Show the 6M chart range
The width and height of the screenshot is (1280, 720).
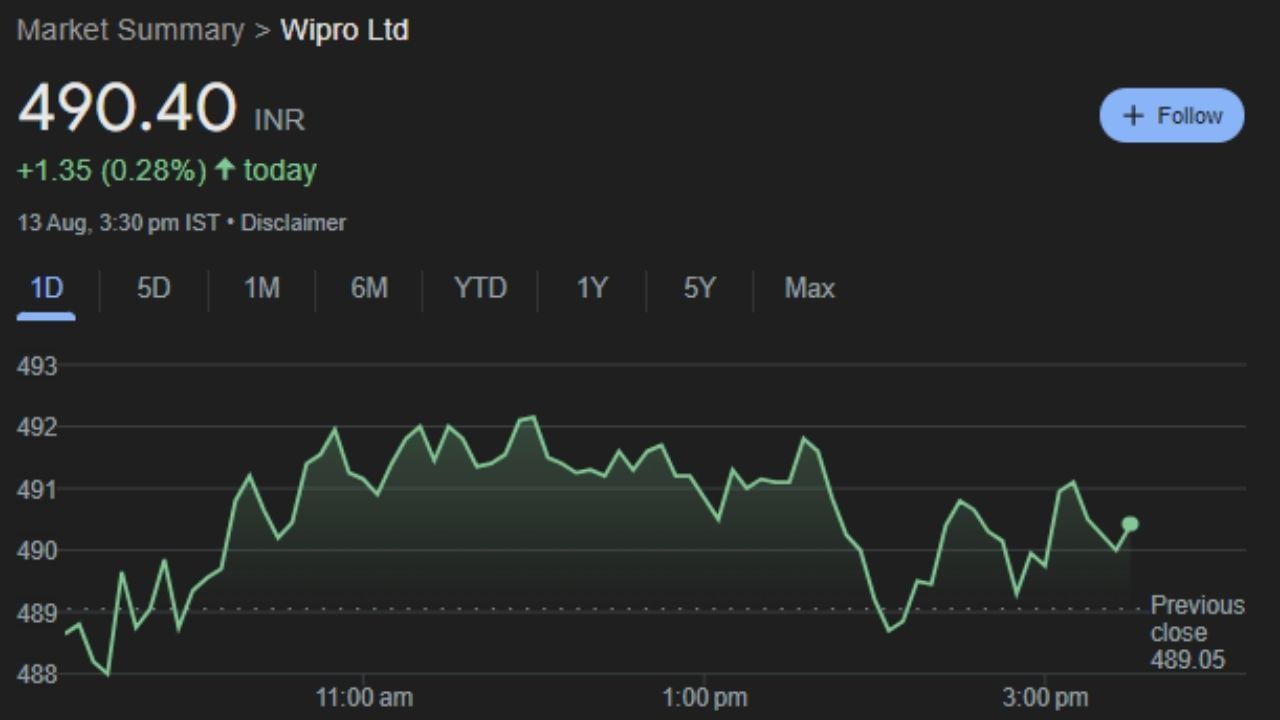[x=369, y=289]
